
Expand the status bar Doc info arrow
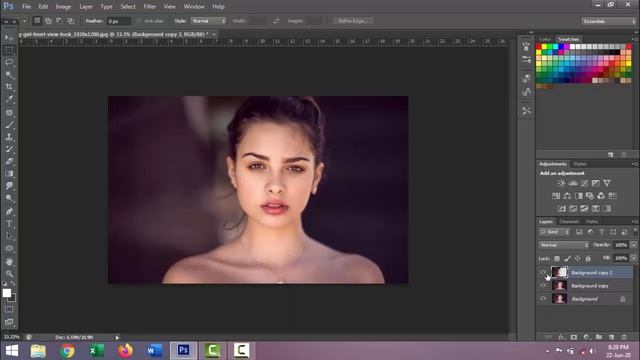pyautogui.click(x=117, y=338)
